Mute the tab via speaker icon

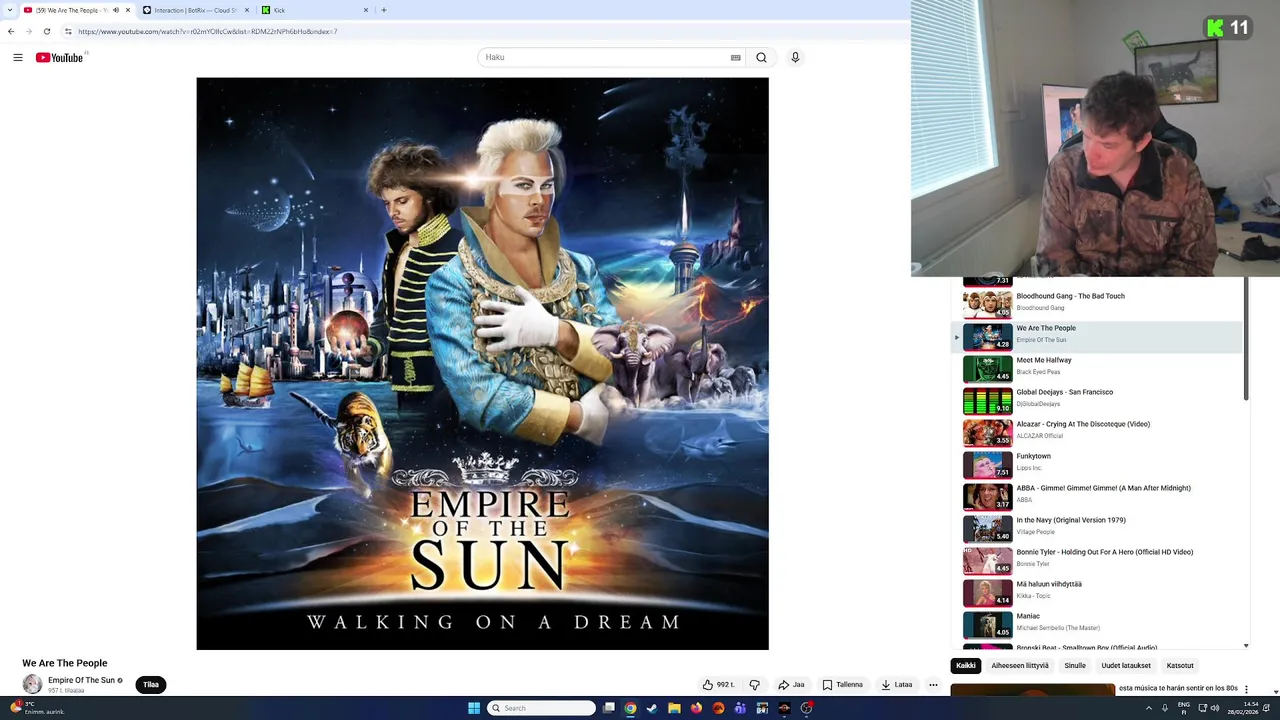[115, 10]
